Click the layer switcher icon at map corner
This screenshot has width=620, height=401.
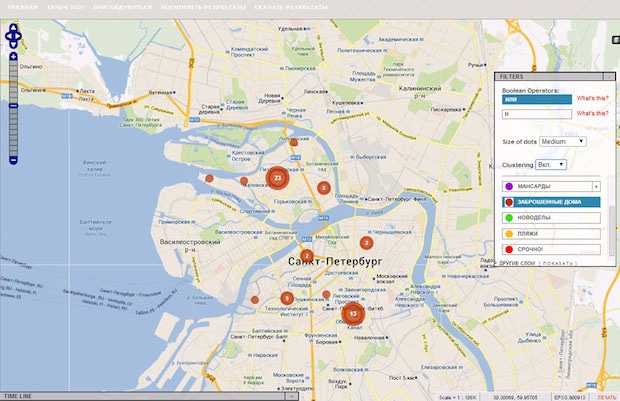pyautogui.click(x=615, y=40)
